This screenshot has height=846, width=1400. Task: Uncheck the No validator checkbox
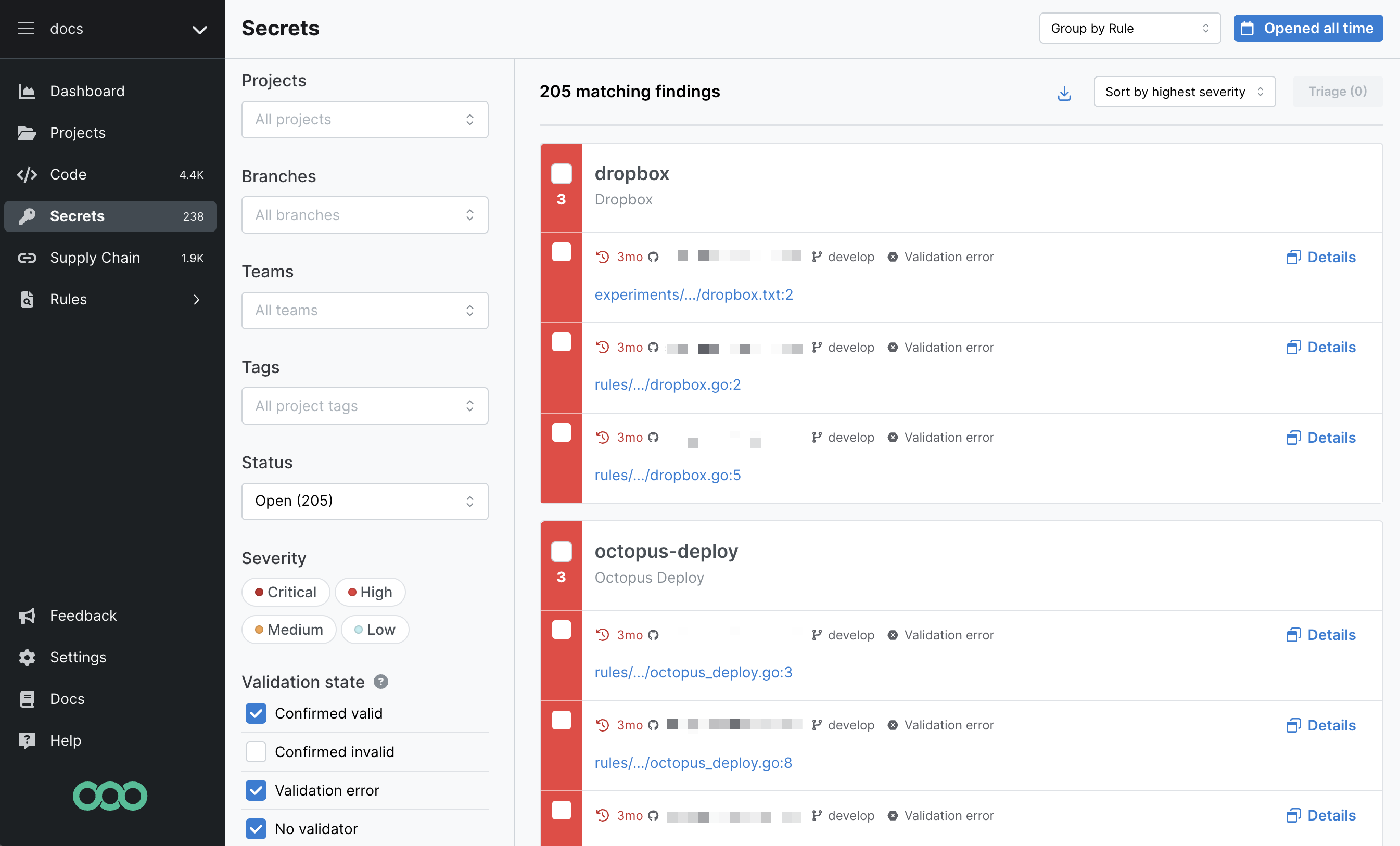coord(256,829)
